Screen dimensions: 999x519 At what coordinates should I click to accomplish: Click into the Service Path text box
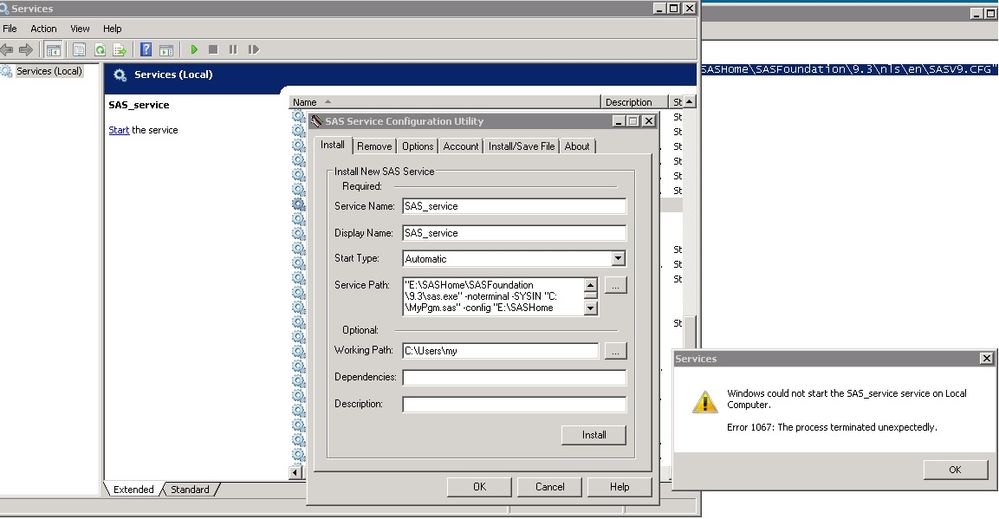pyautogui.click(x=494, y=296)
